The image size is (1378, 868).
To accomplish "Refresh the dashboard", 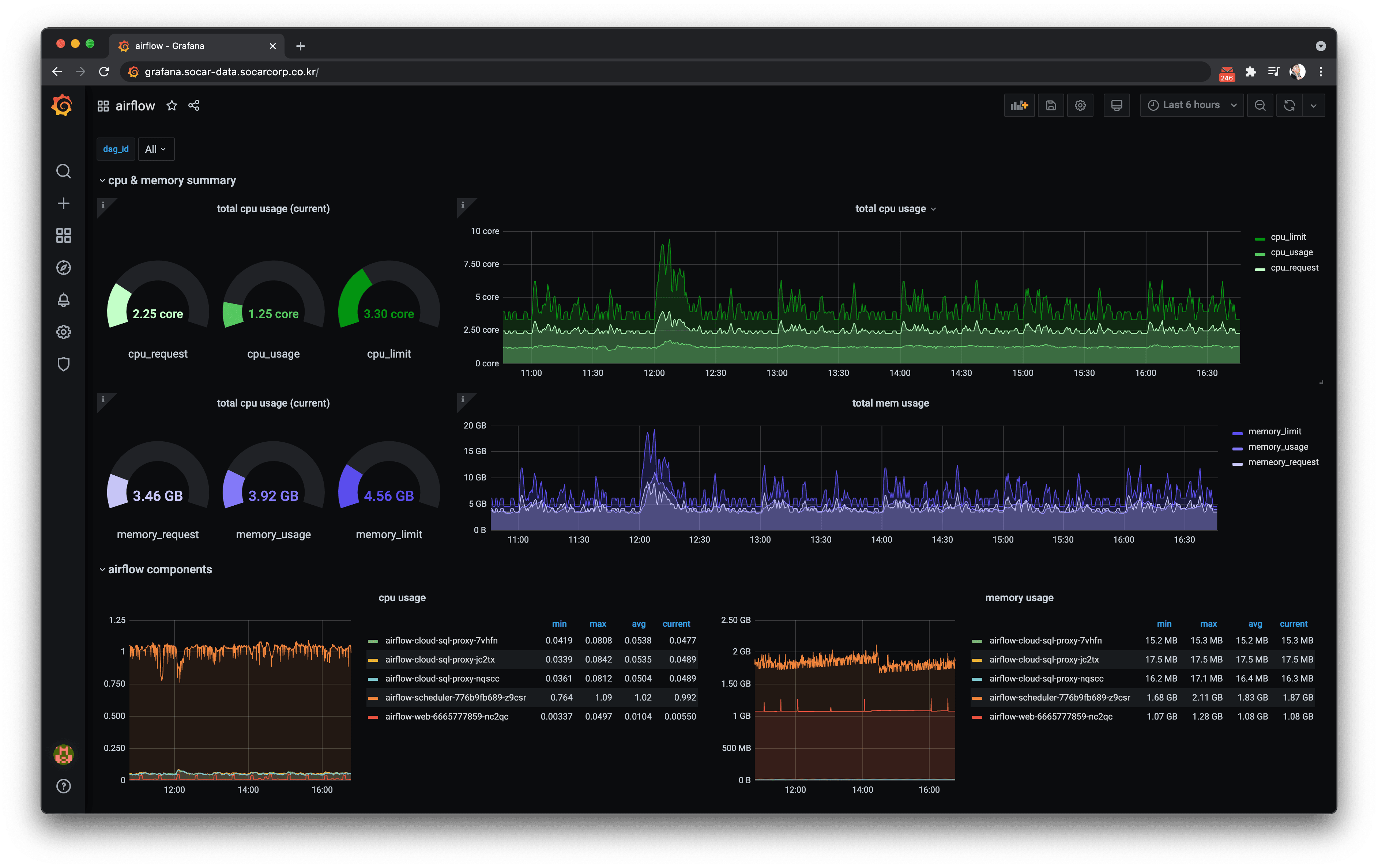I will (1289, 105).
